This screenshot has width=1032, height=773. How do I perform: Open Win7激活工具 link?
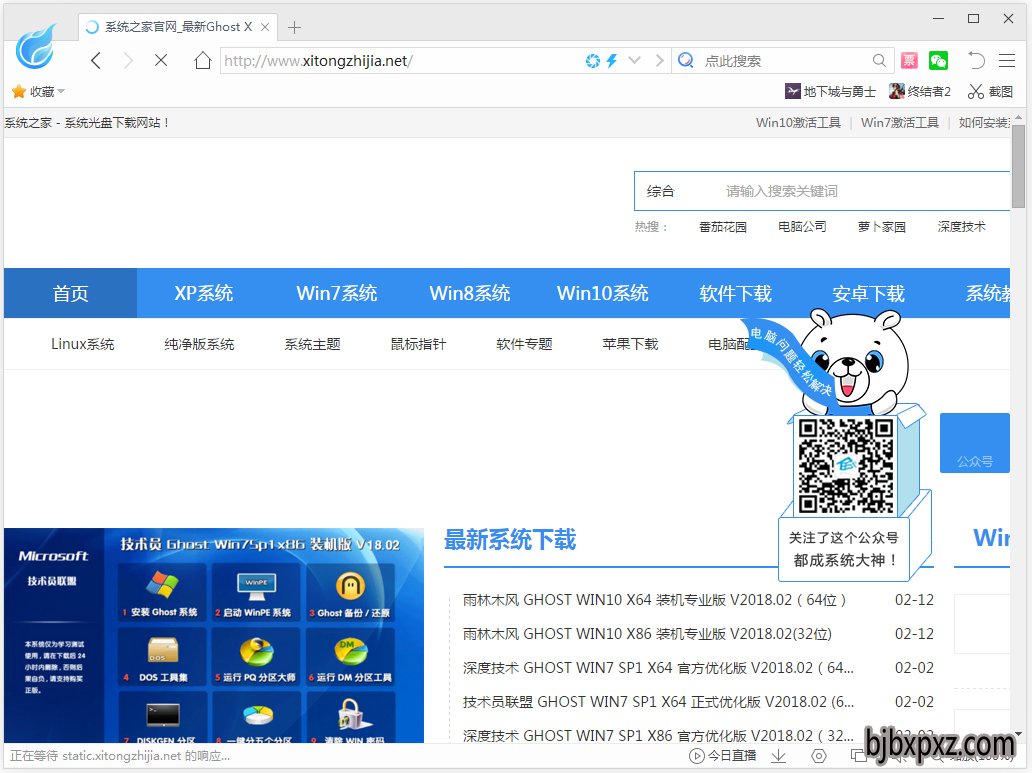(x=900, y=122)
